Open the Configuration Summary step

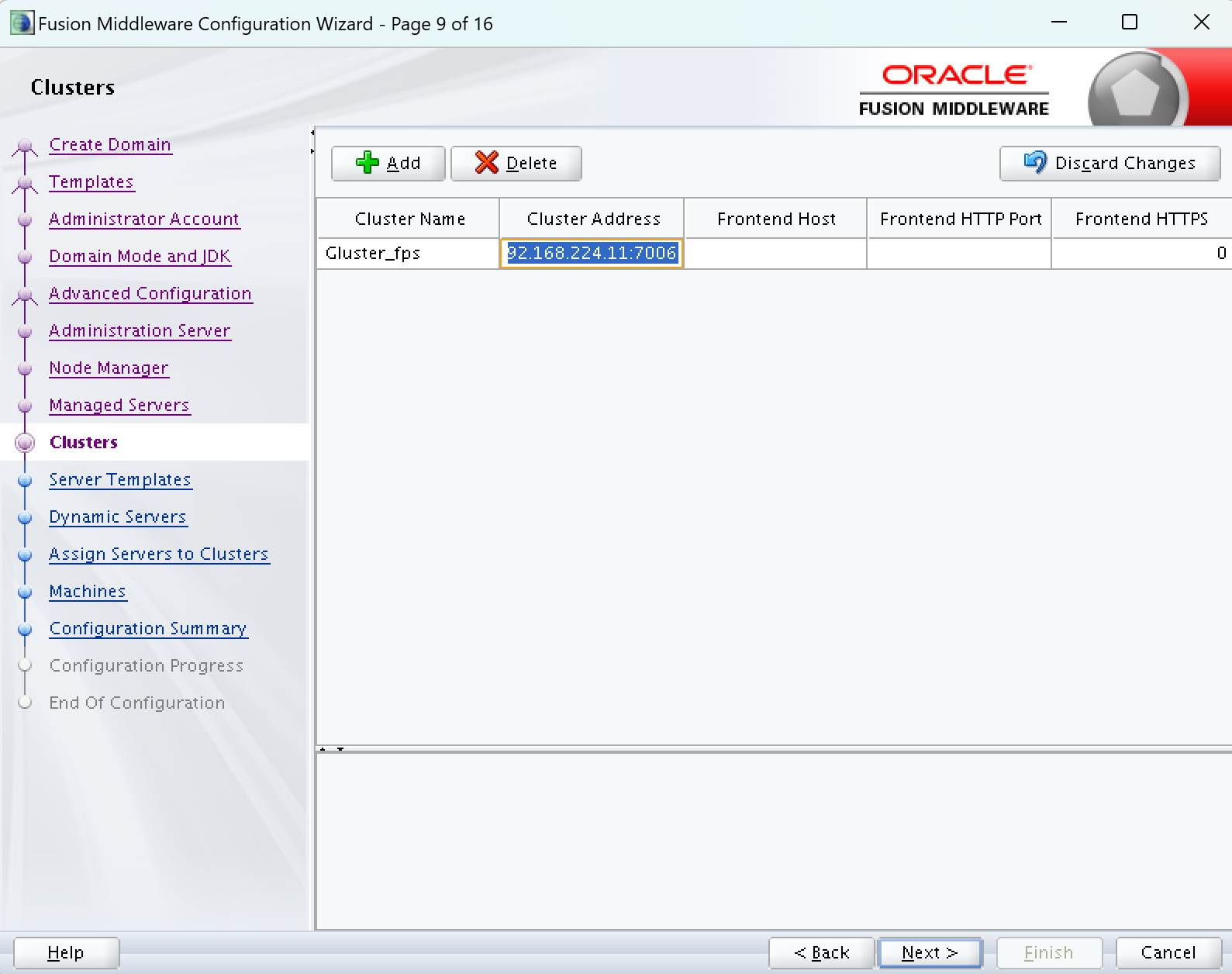[x=148, y=629]
